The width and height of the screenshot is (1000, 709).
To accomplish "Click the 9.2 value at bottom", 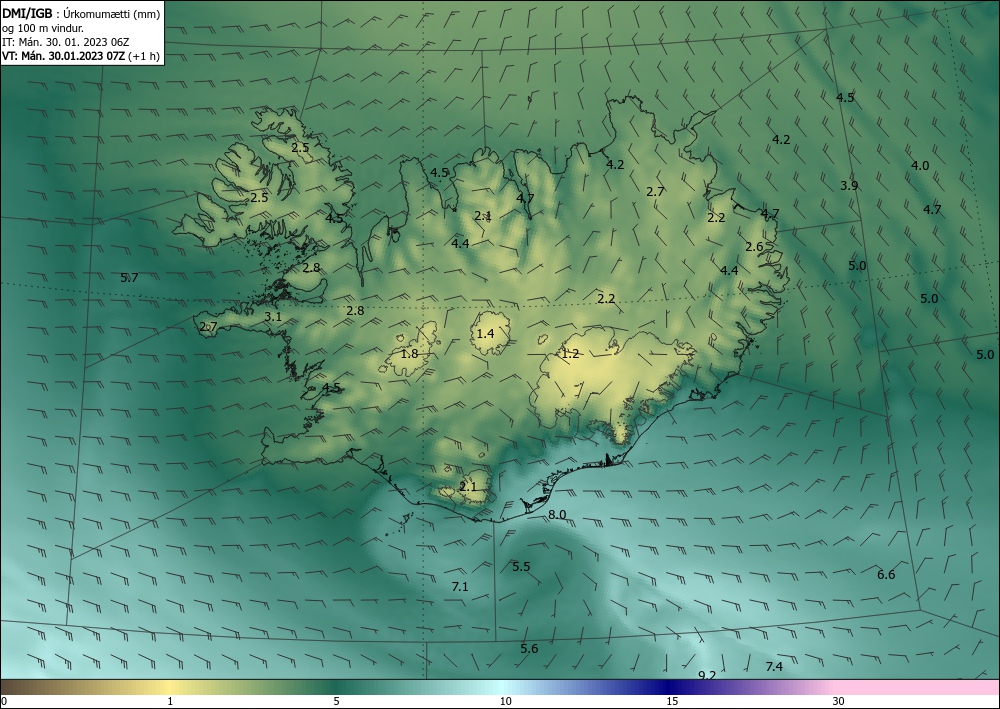I will pyautogui.click(x=707, y=675).
